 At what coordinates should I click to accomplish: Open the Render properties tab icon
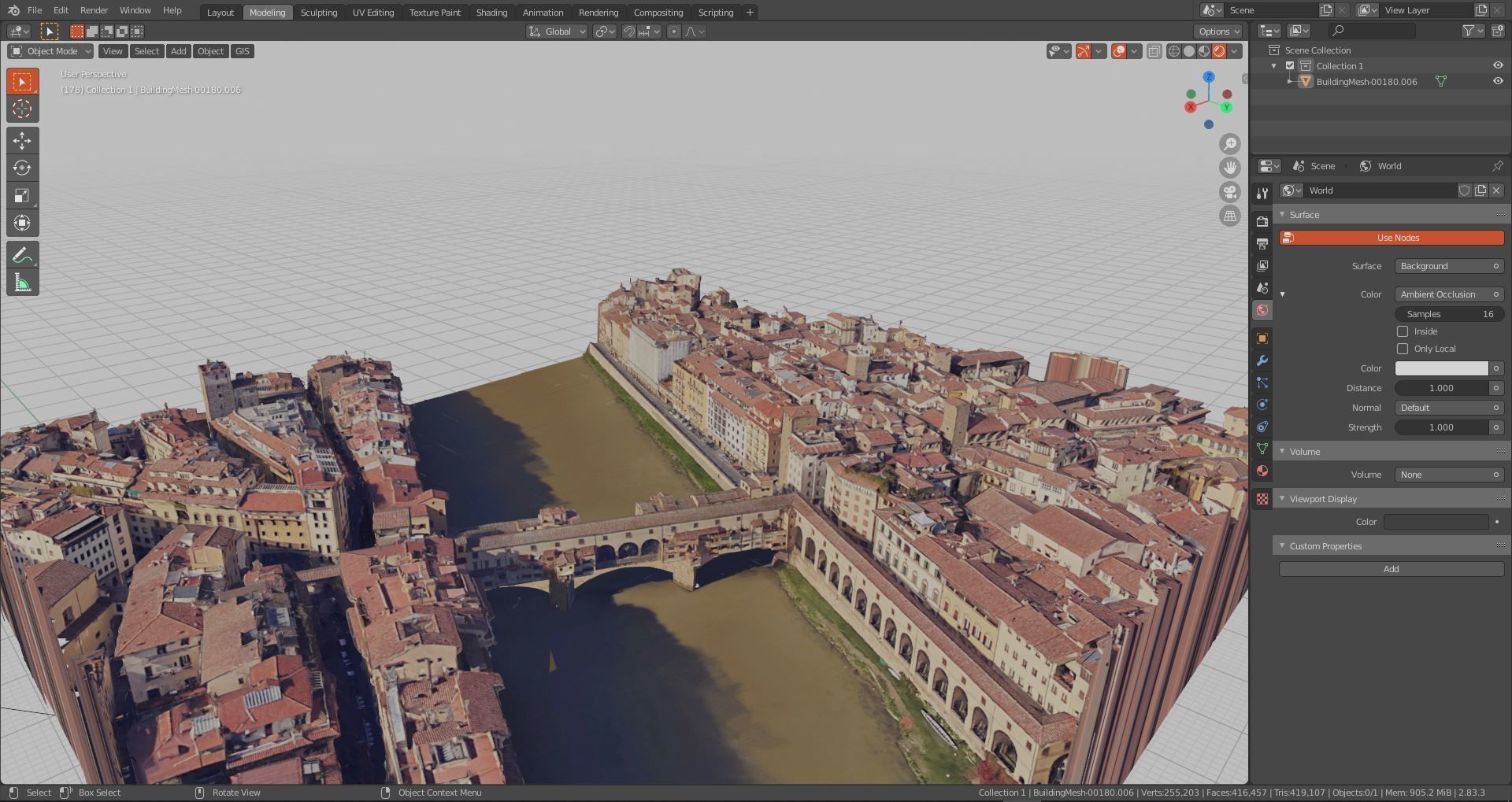click(x=1262, y=221)
